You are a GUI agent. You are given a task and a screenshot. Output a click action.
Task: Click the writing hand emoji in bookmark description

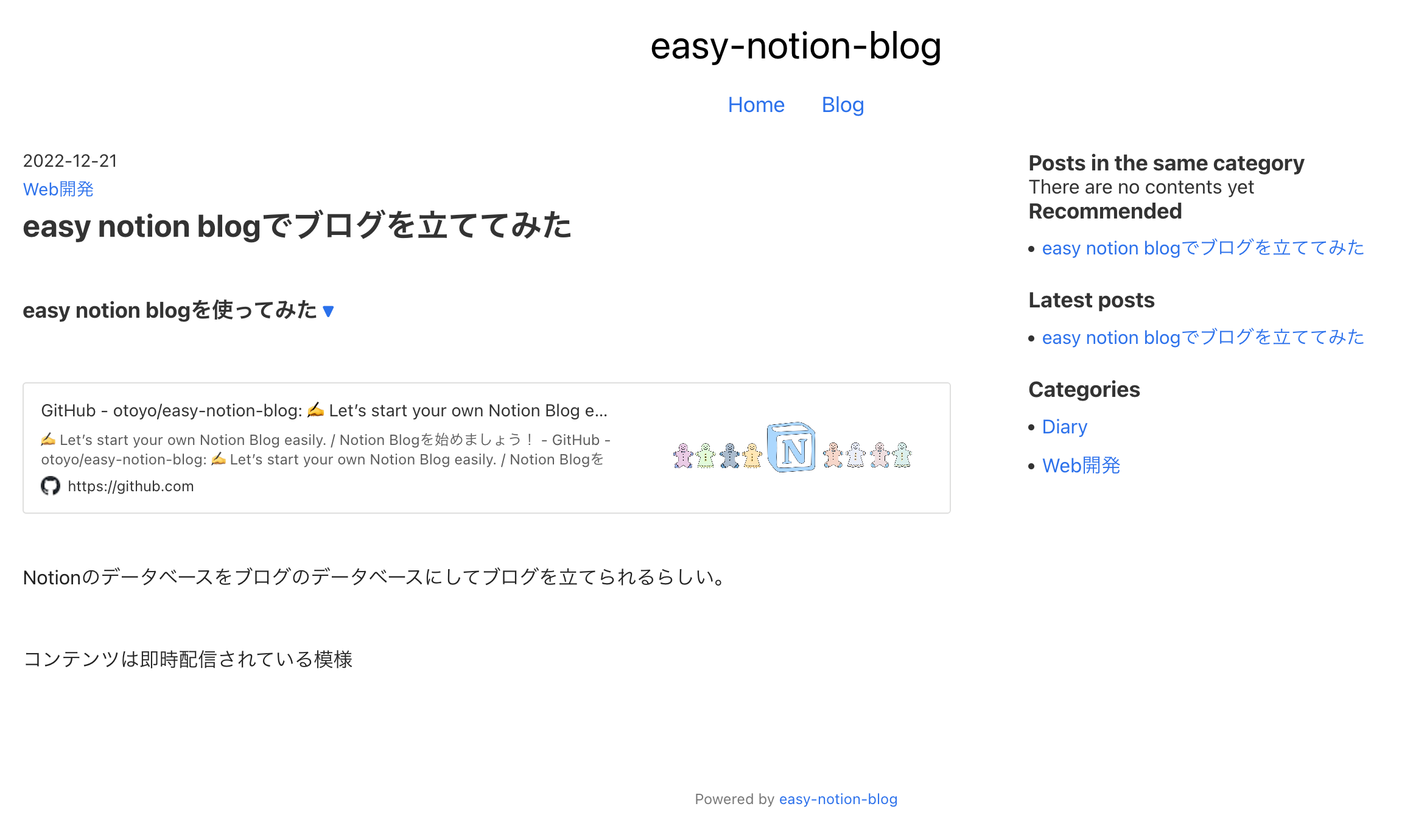point(48,439)
